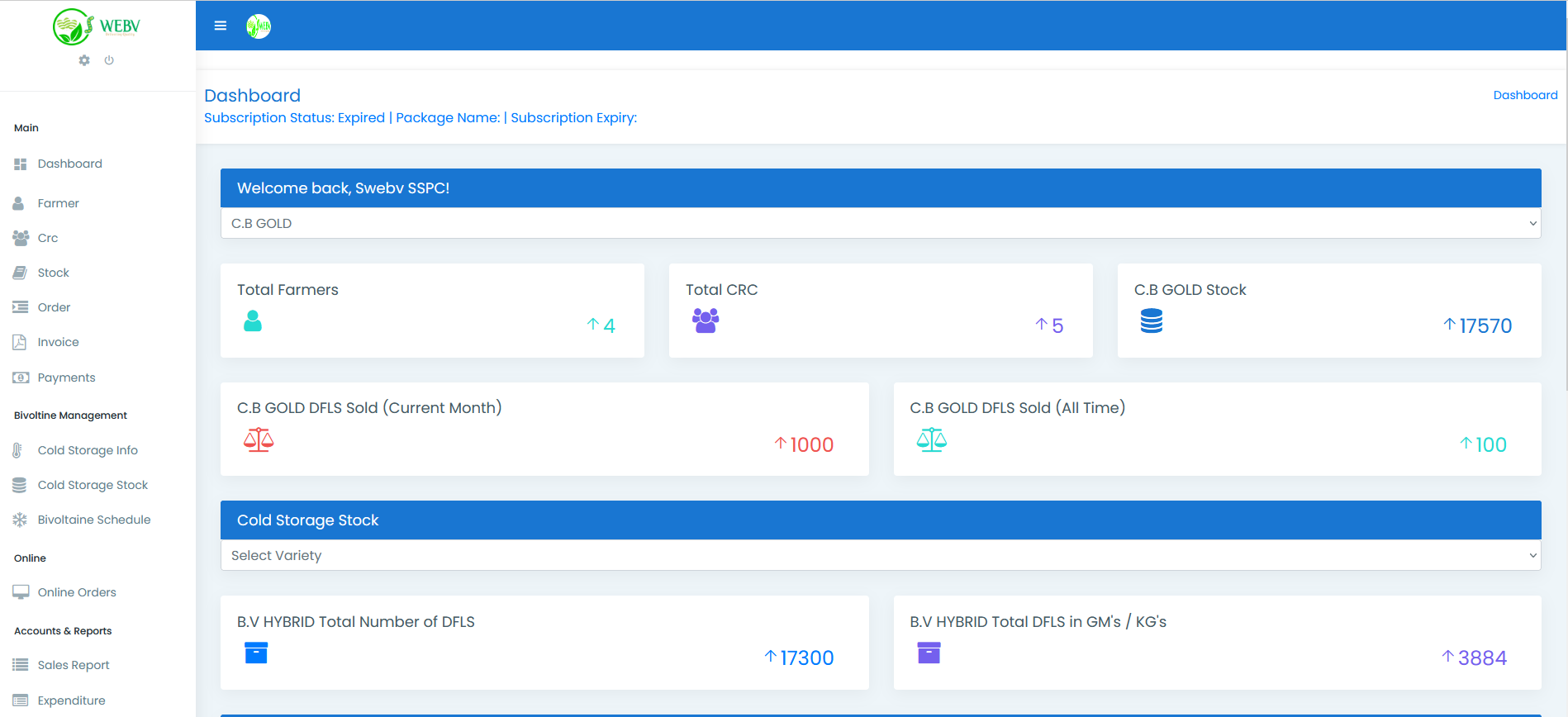Click the blue archive box icon

click(x=256, y=653)
